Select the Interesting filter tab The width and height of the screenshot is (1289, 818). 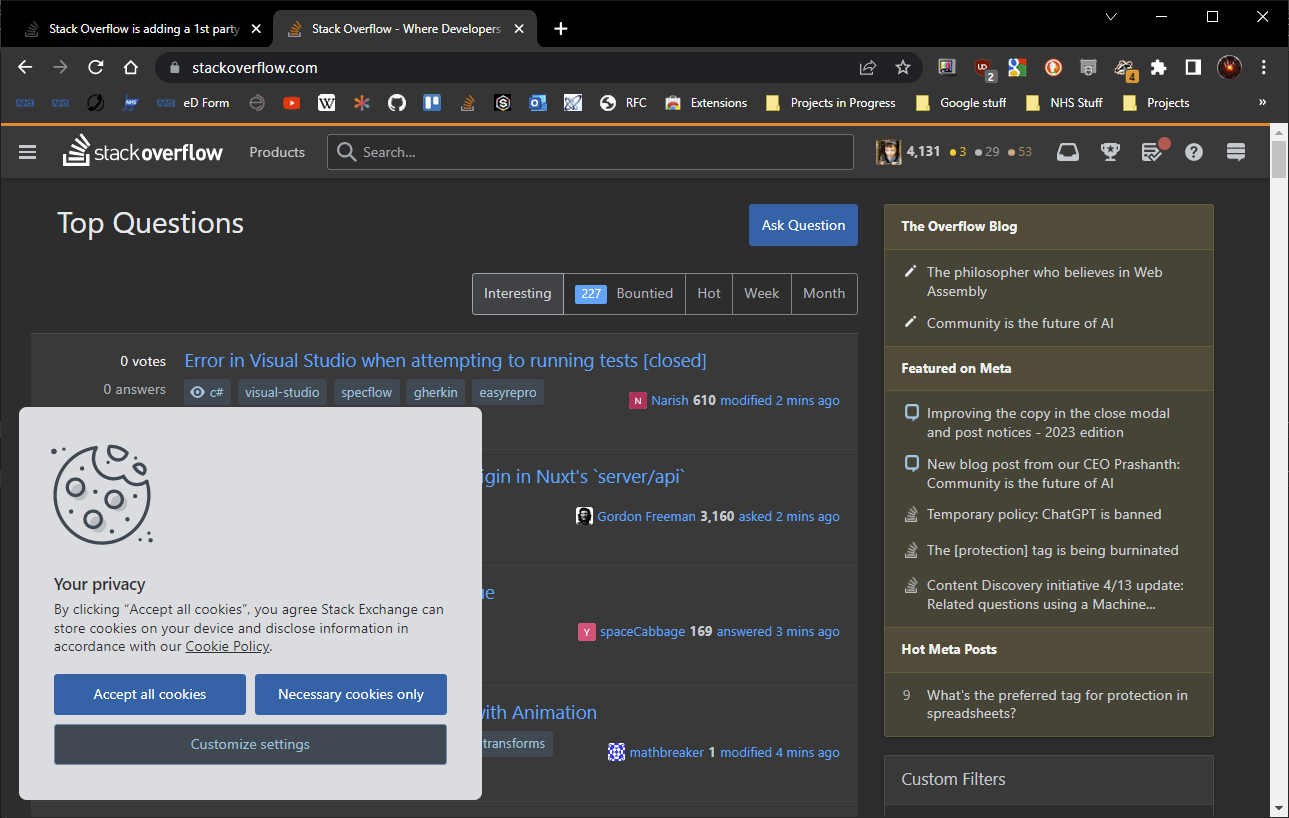pyautogui.click(x=518, y=293)
